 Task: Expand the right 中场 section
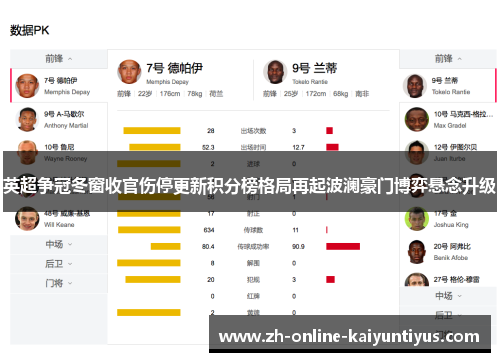448,296
